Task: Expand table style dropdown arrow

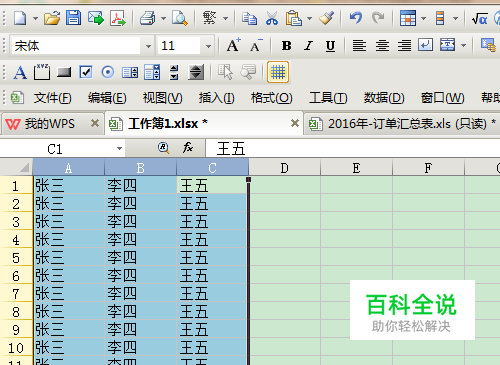Action: click(423, 18)
